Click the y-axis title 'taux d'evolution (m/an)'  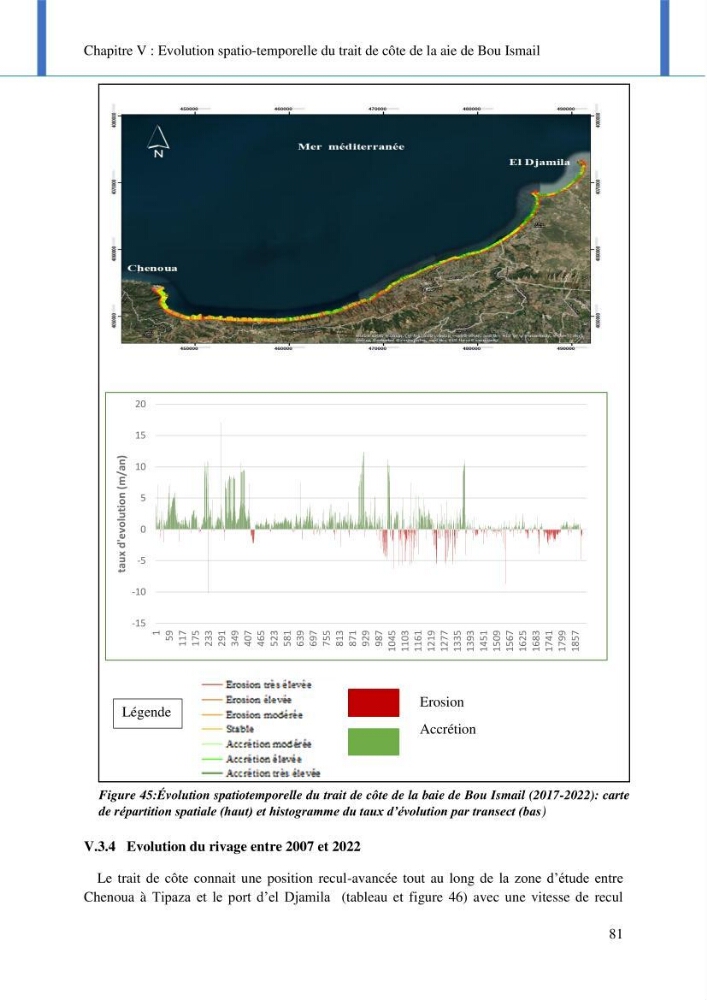[122, 513]
